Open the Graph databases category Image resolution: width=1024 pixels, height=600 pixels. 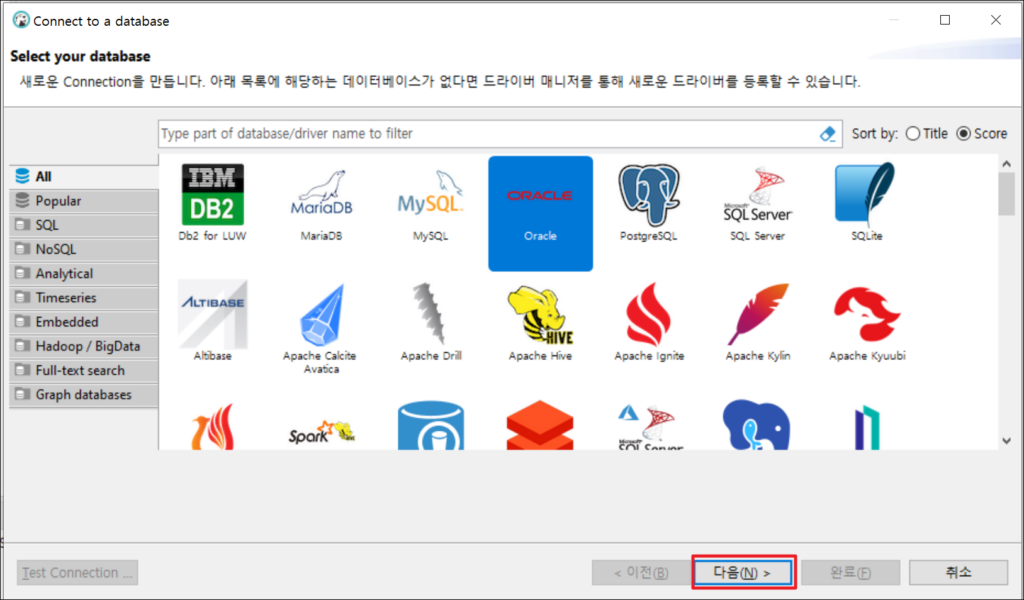(x=84, y=394)
